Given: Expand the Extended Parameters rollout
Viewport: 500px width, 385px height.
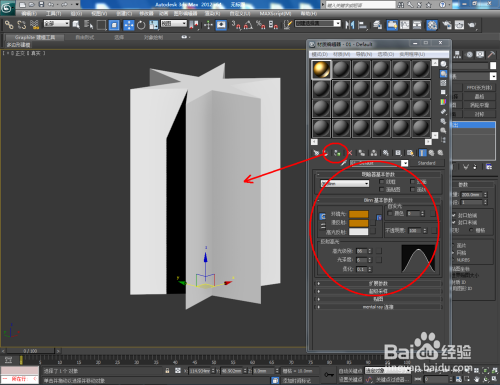Looking at the screenshot, I should [378, 283].
